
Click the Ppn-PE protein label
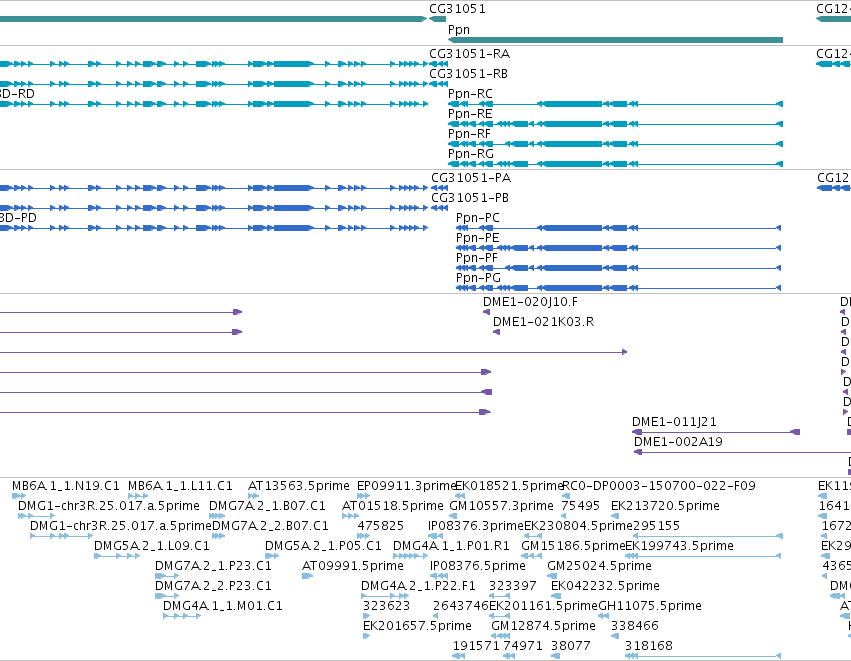tap(478, 238)
